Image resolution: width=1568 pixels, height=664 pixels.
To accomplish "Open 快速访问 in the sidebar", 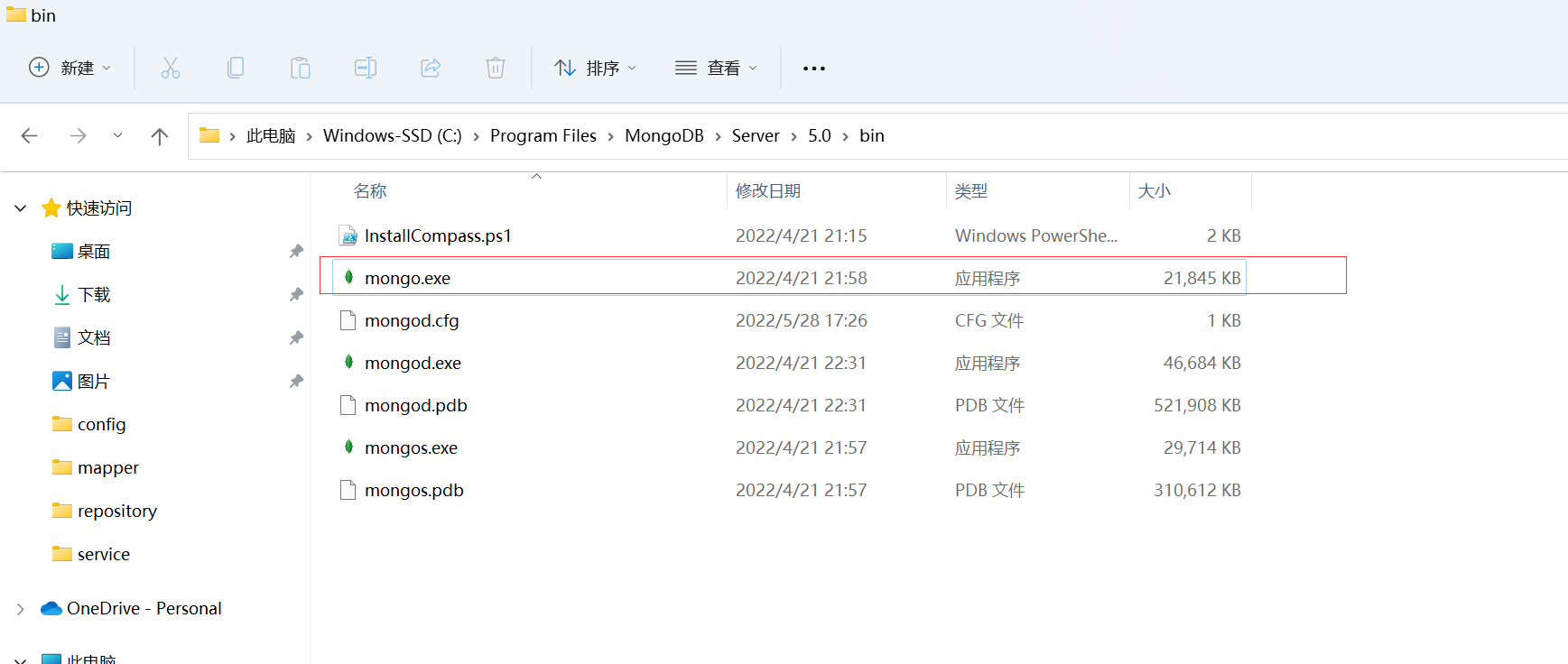I will [x=99, y=208].
